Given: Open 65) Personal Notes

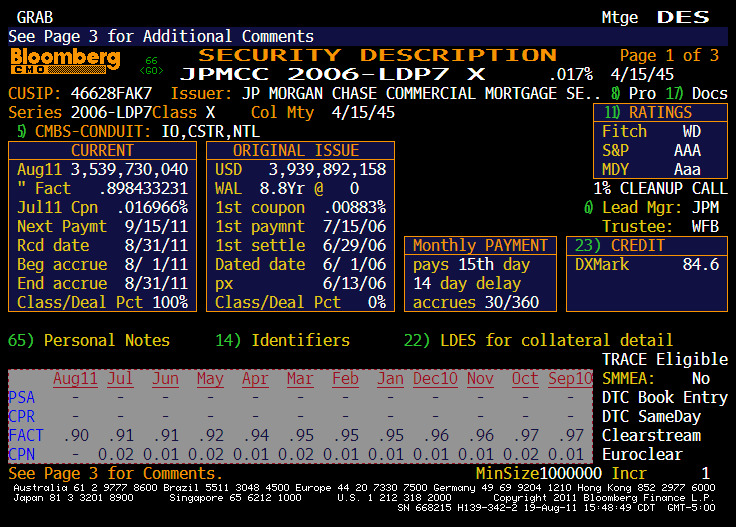Looking at the screenshot, I should (89, 340).
